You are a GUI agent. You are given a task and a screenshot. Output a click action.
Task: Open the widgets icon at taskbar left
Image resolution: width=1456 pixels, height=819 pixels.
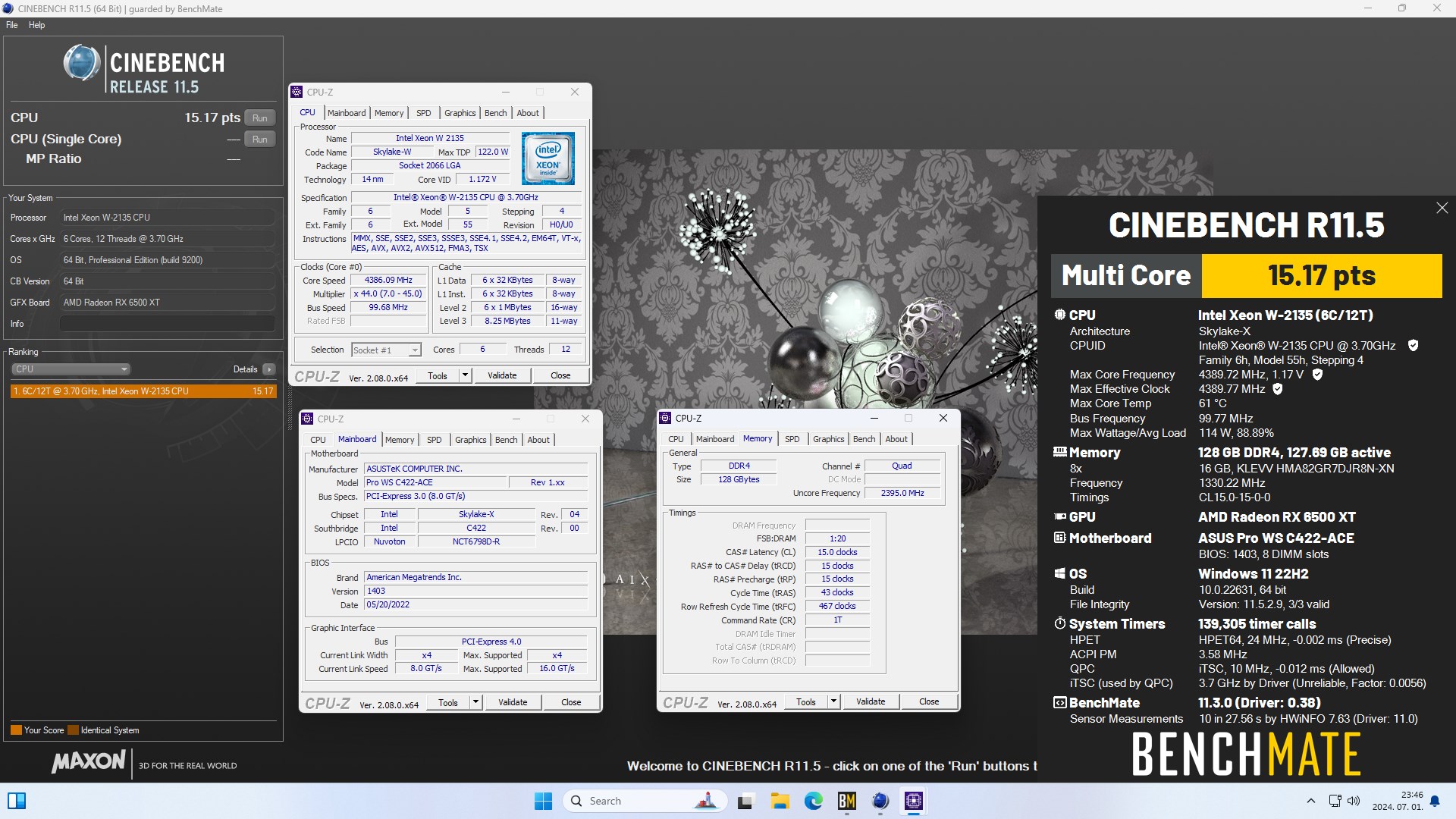click(17, 801)
